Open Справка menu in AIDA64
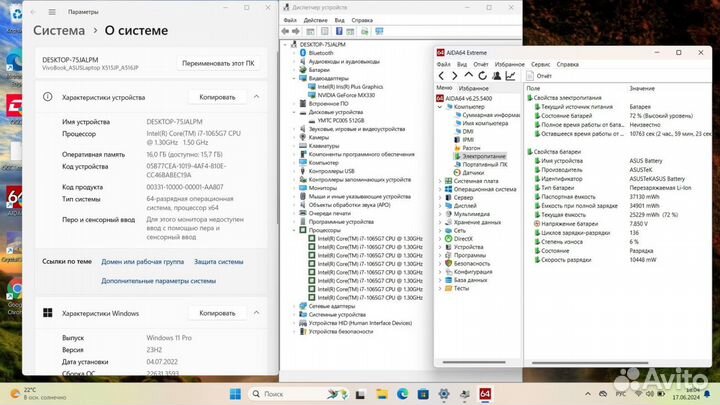This screenshot has width=720, height=405. (x=568, y=64)
